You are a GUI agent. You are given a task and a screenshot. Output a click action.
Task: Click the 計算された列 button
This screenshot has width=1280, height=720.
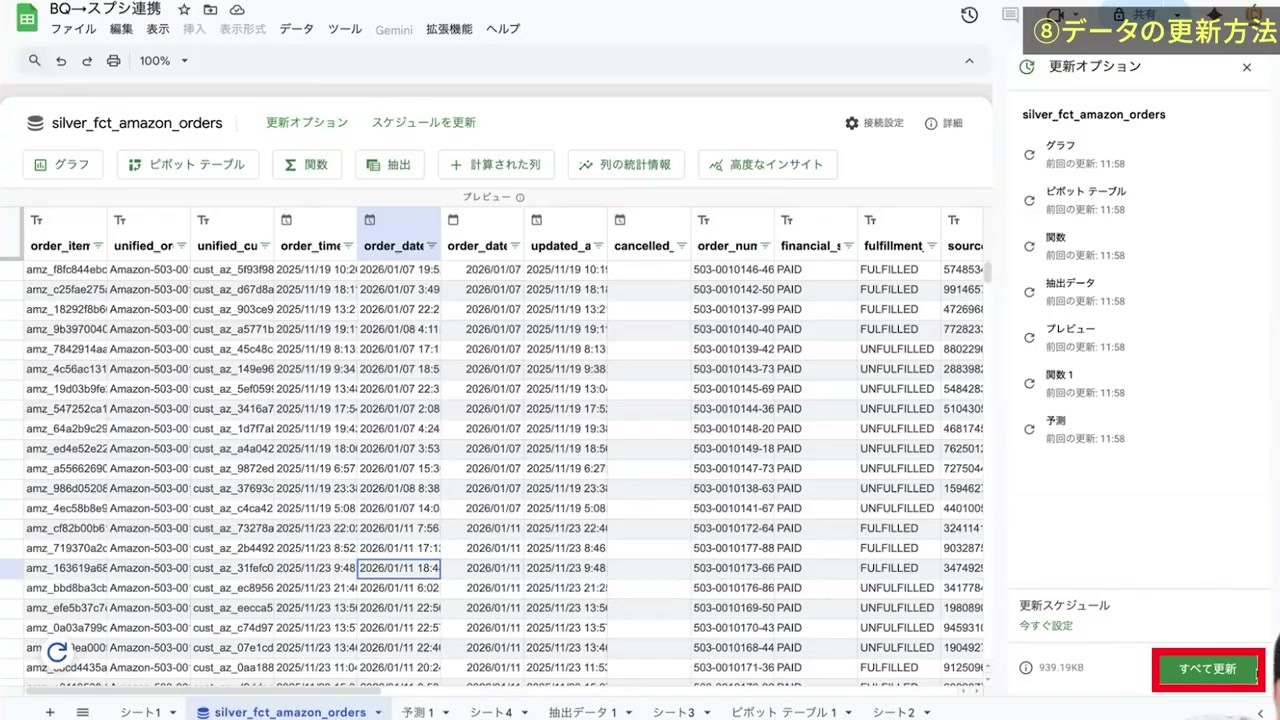496,165
